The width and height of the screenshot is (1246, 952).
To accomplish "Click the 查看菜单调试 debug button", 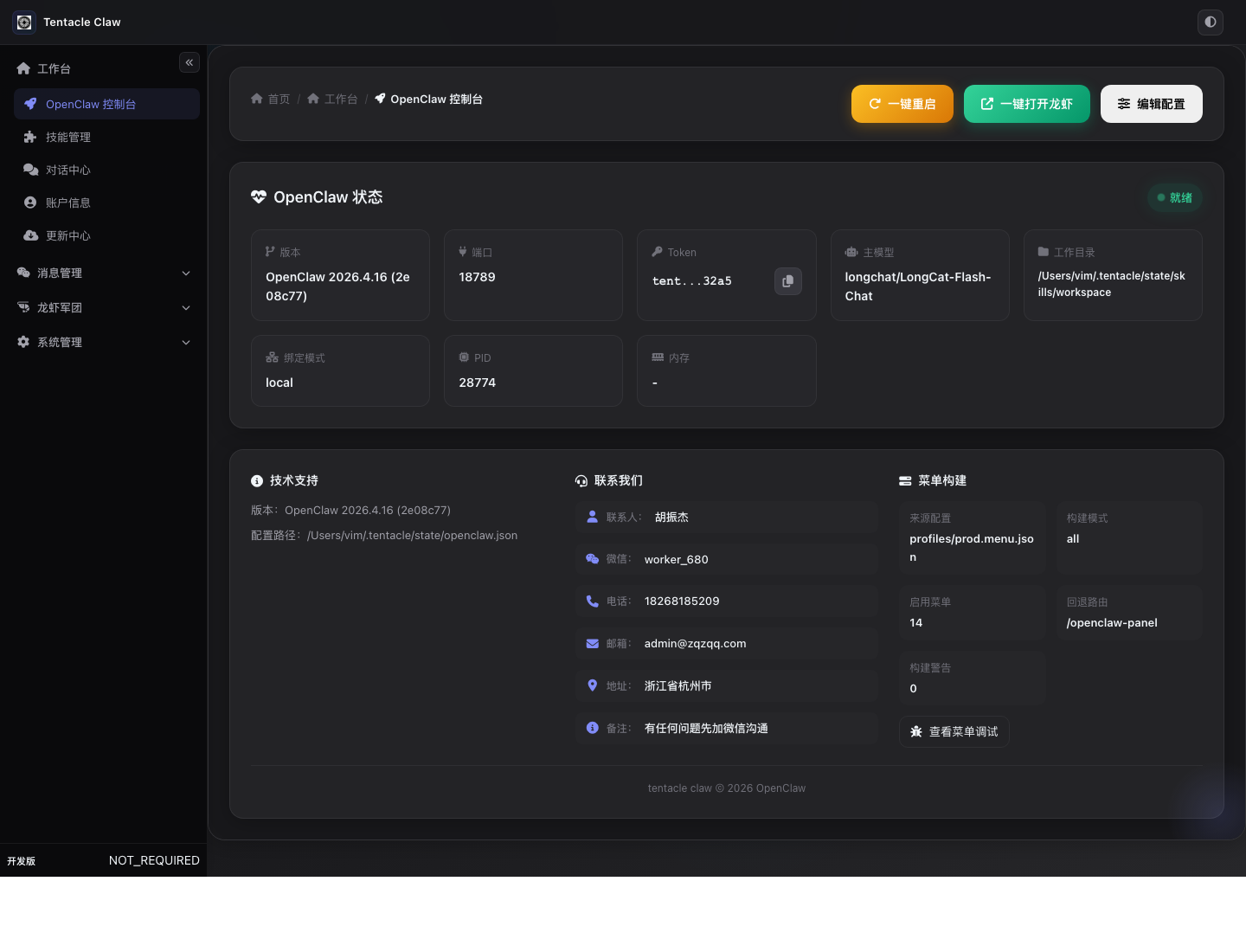I will [x=954, y=731].
